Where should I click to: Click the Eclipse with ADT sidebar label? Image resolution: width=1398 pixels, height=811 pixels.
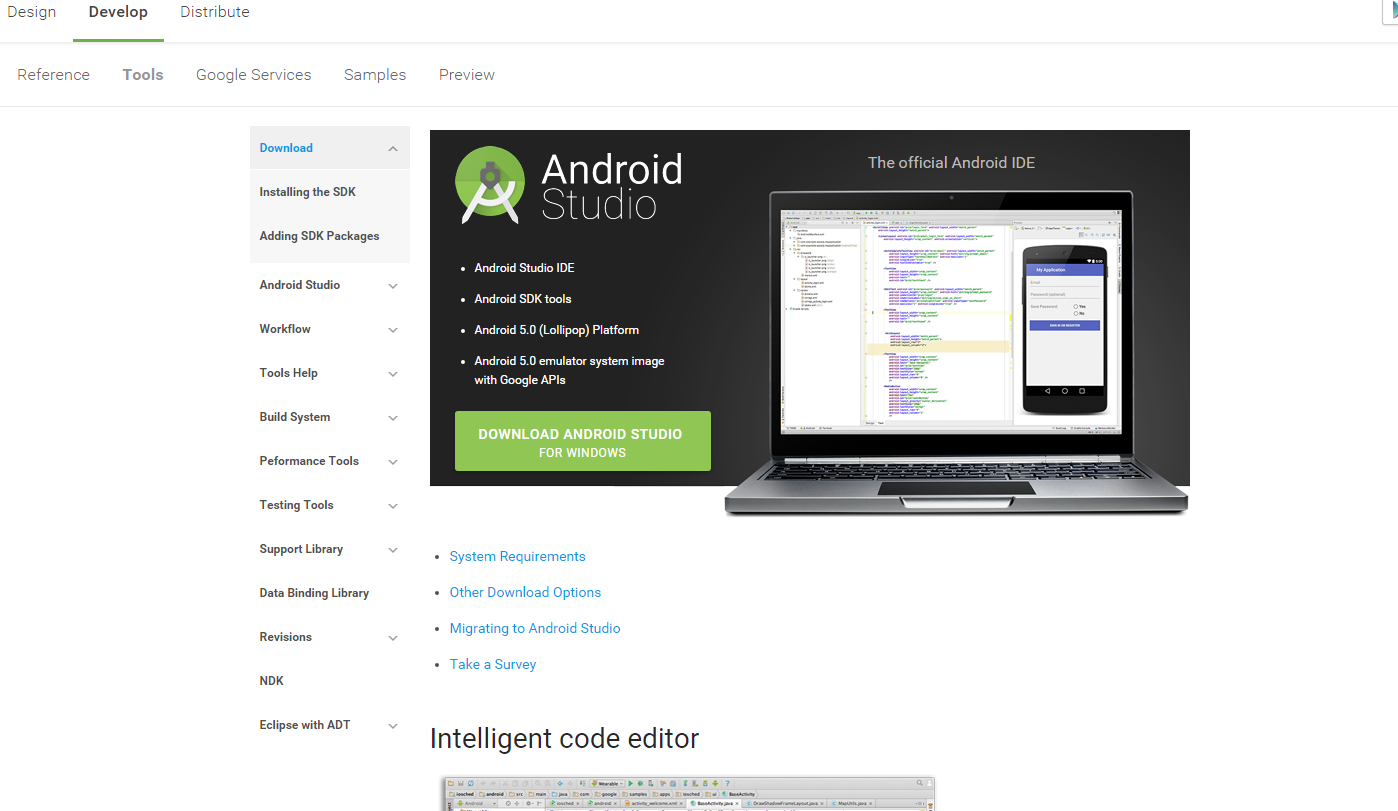click(x=305, y=725)
